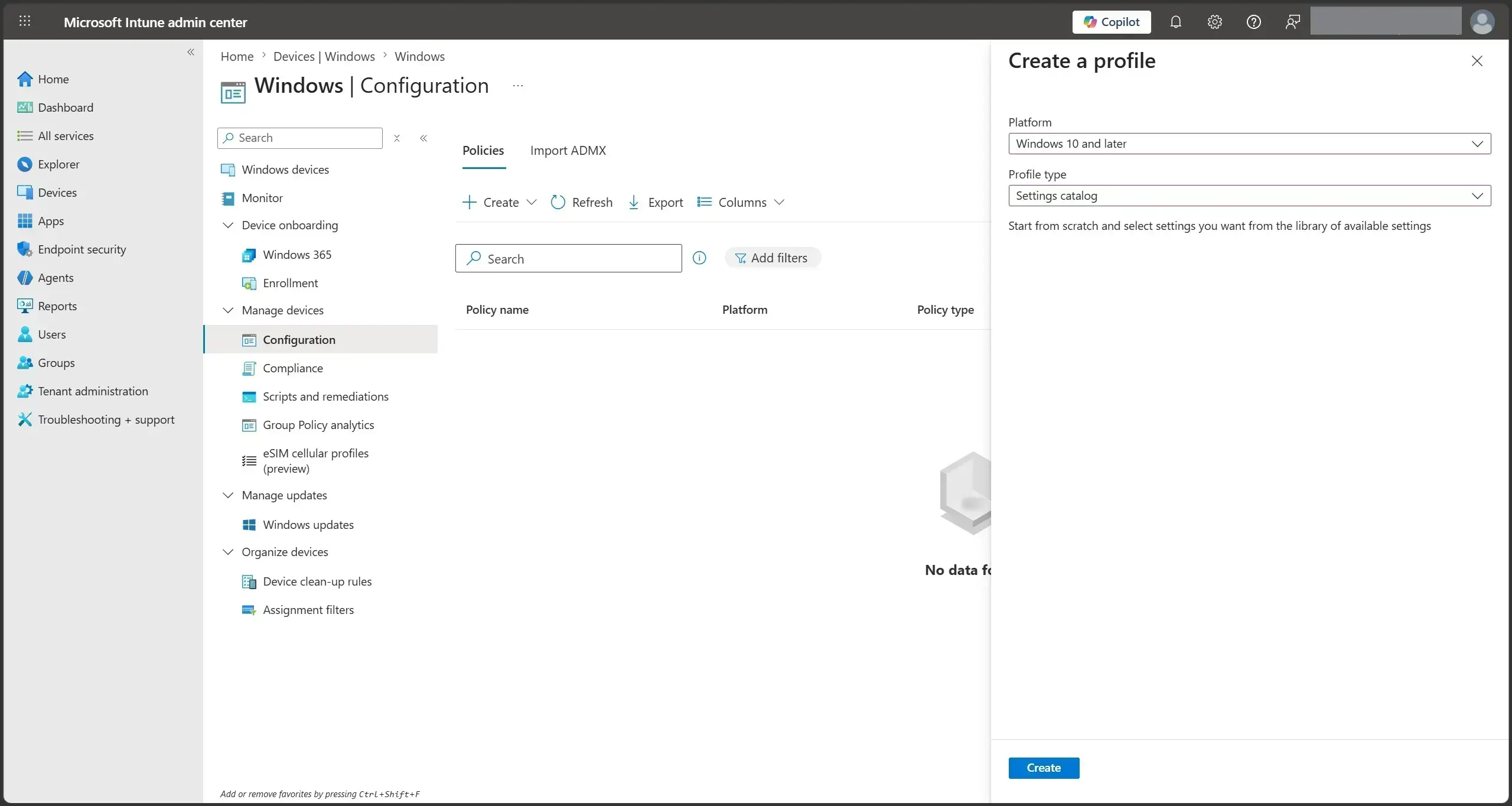
Task: Collapse the Windows resource menu
Action: 423,138
